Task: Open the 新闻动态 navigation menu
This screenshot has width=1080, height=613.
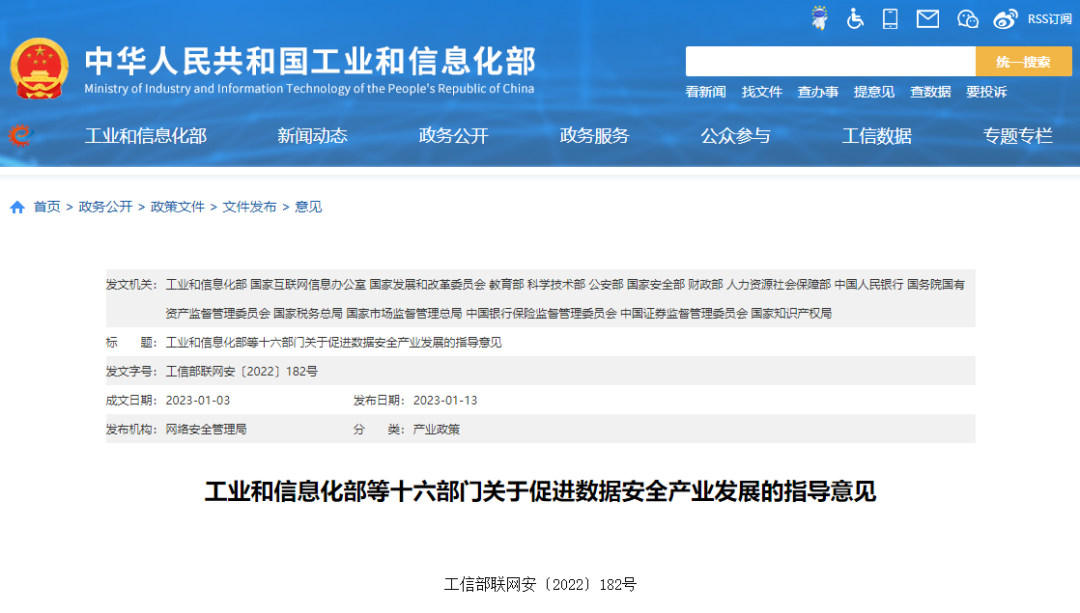Action: (311, 138)
